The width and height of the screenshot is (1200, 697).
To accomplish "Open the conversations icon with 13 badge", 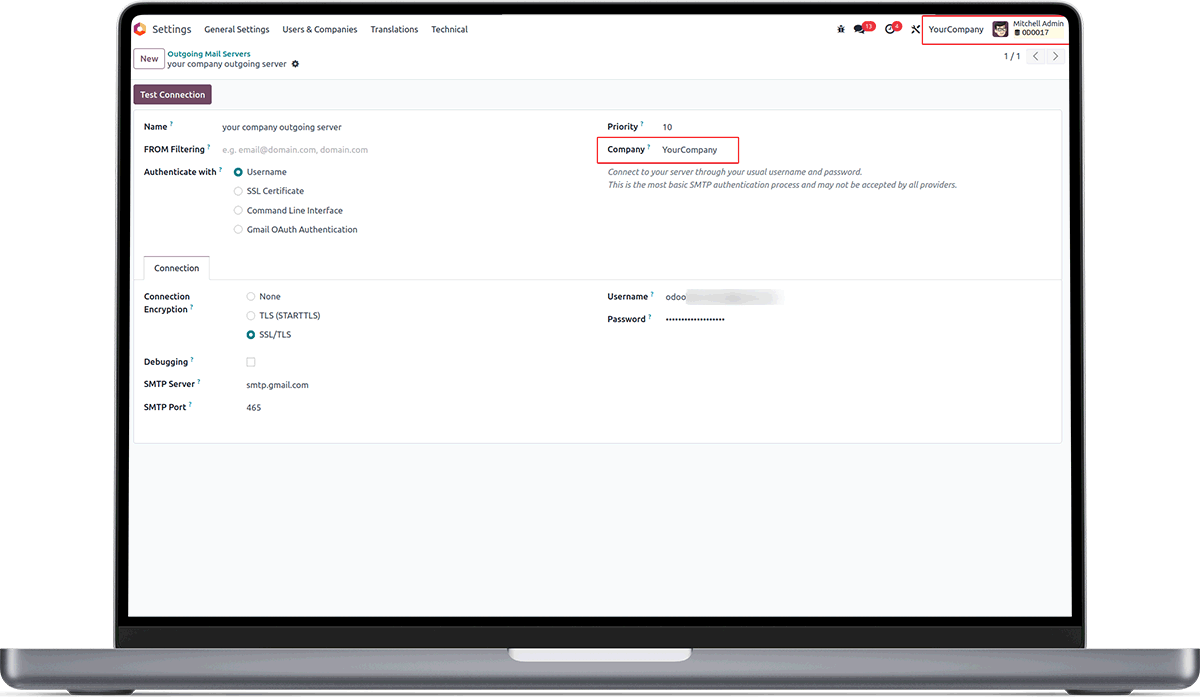I will (x=860, y=30).
